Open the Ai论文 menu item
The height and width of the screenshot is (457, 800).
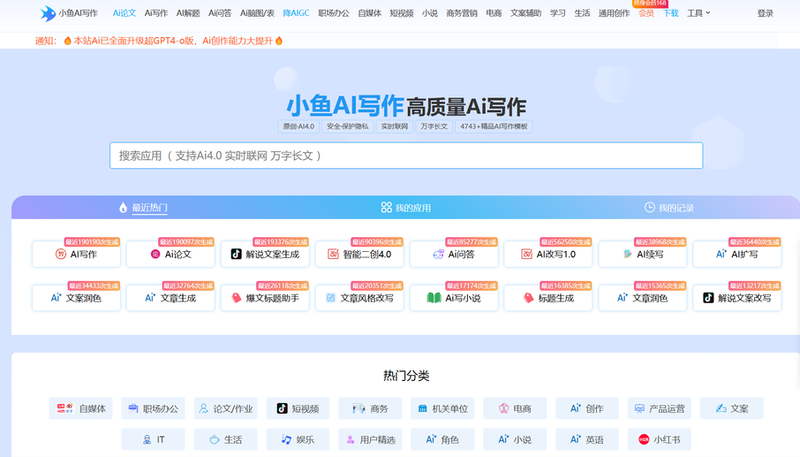[x=124, y=13]
